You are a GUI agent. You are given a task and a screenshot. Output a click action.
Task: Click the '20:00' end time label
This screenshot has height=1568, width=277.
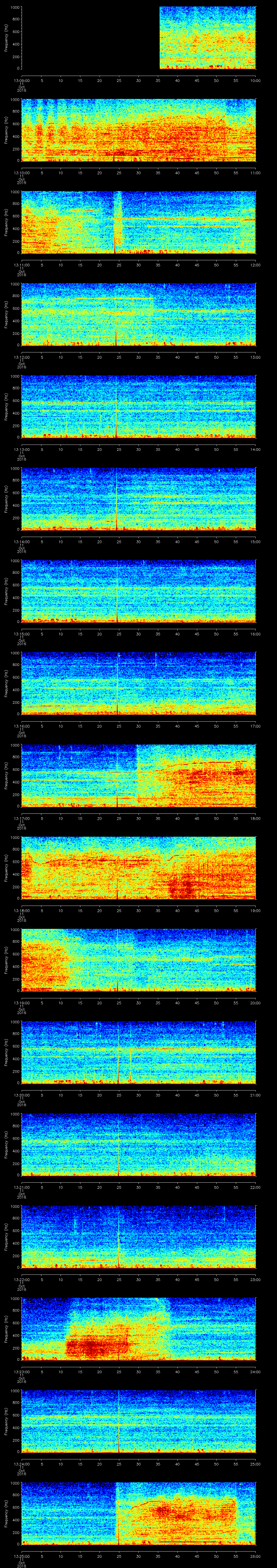[256, 1003]
